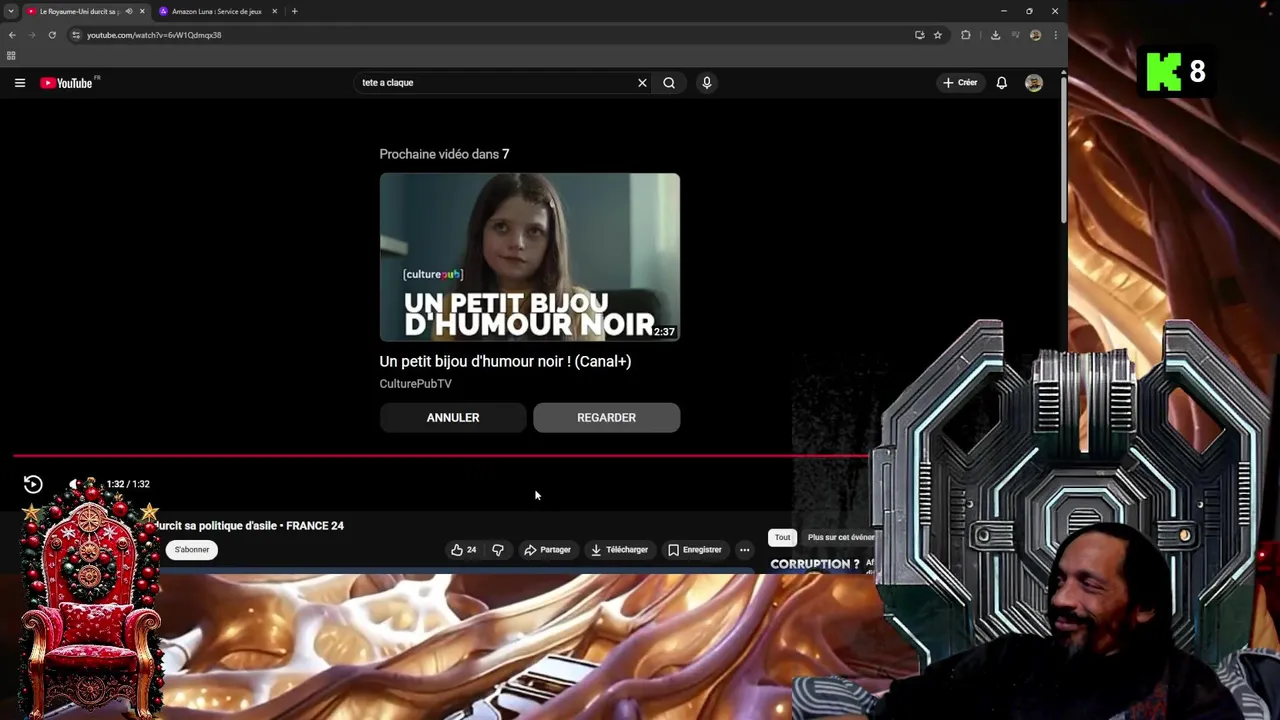Click the Partager share button

click(548, 550)
